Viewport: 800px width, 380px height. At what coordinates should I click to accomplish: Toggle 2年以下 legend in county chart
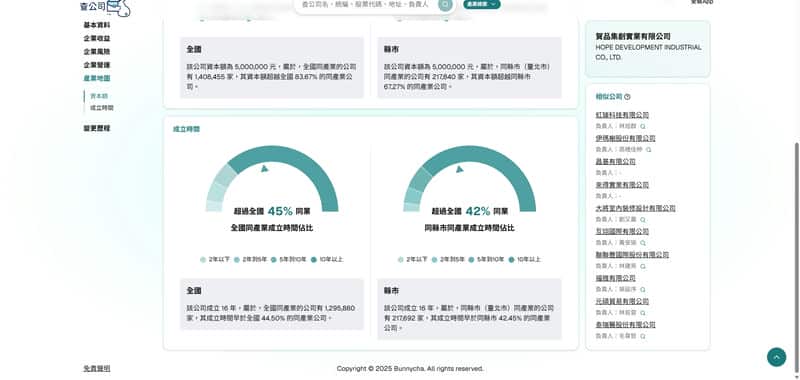pyautogui.click(x=413, y=260)
